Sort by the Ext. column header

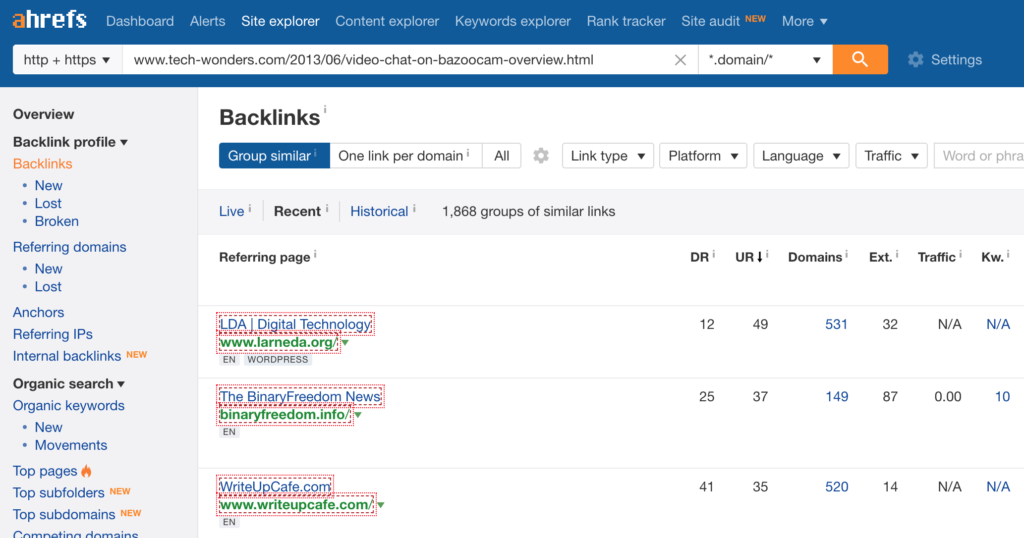[880, 257]
